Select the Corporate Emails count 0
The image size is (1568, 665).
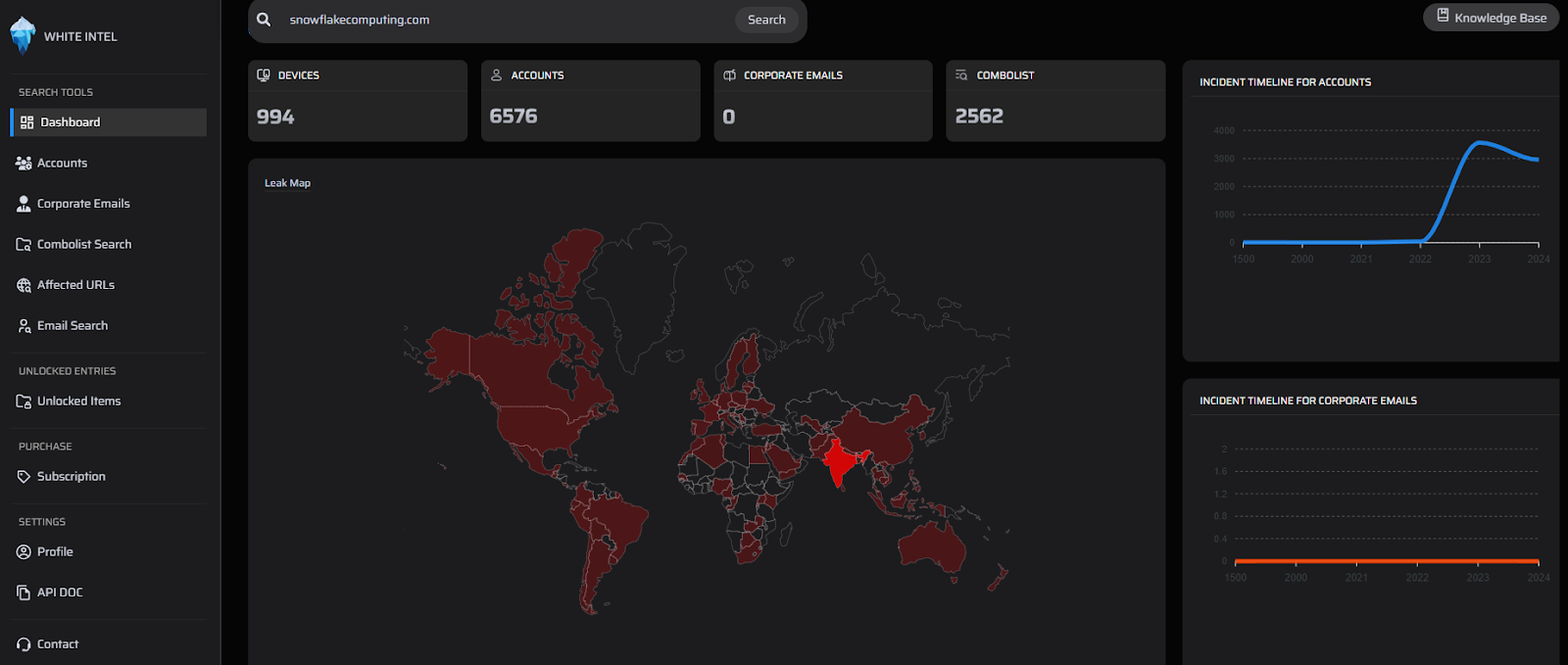pos(729,117)
